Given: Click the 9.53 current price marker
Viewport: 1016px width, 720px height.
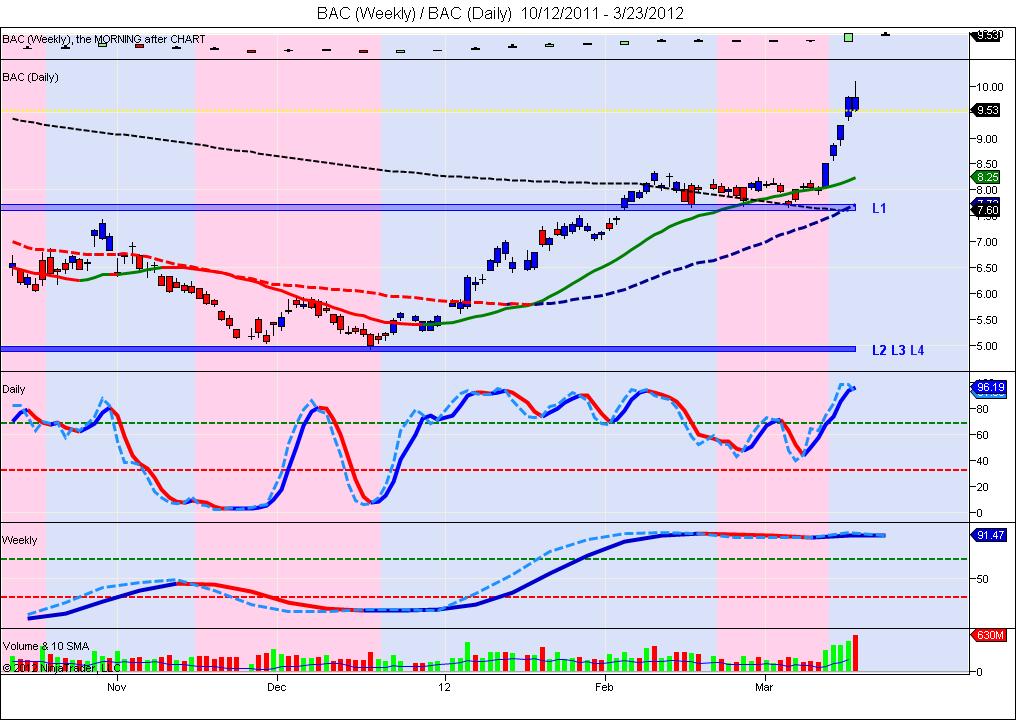Looking at the screenshot, I should (x=987, y=111).
